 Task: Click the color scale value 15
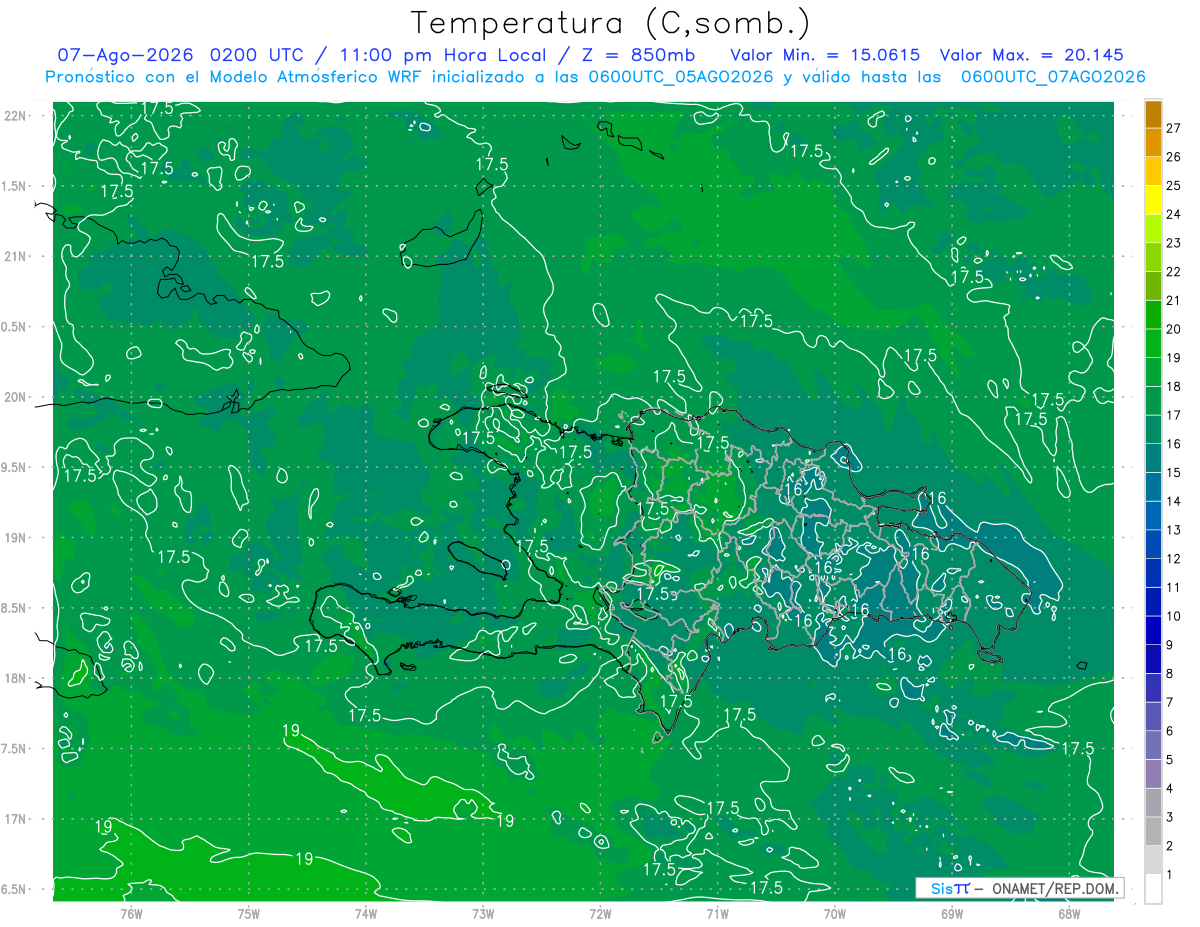click(1174, 472)
